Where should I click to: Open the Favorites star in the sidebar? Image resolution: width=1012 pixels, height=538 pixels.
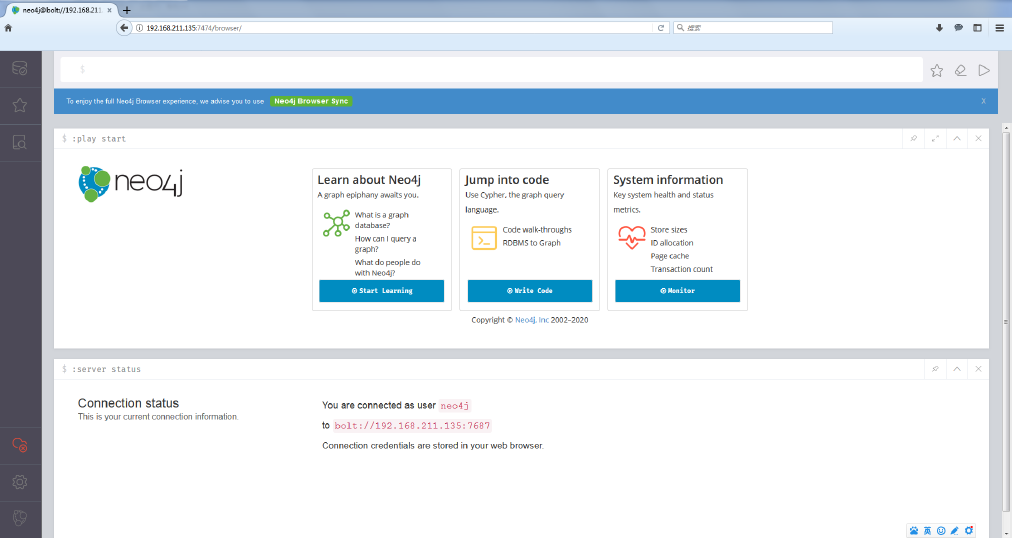click(x=20, y=105)
